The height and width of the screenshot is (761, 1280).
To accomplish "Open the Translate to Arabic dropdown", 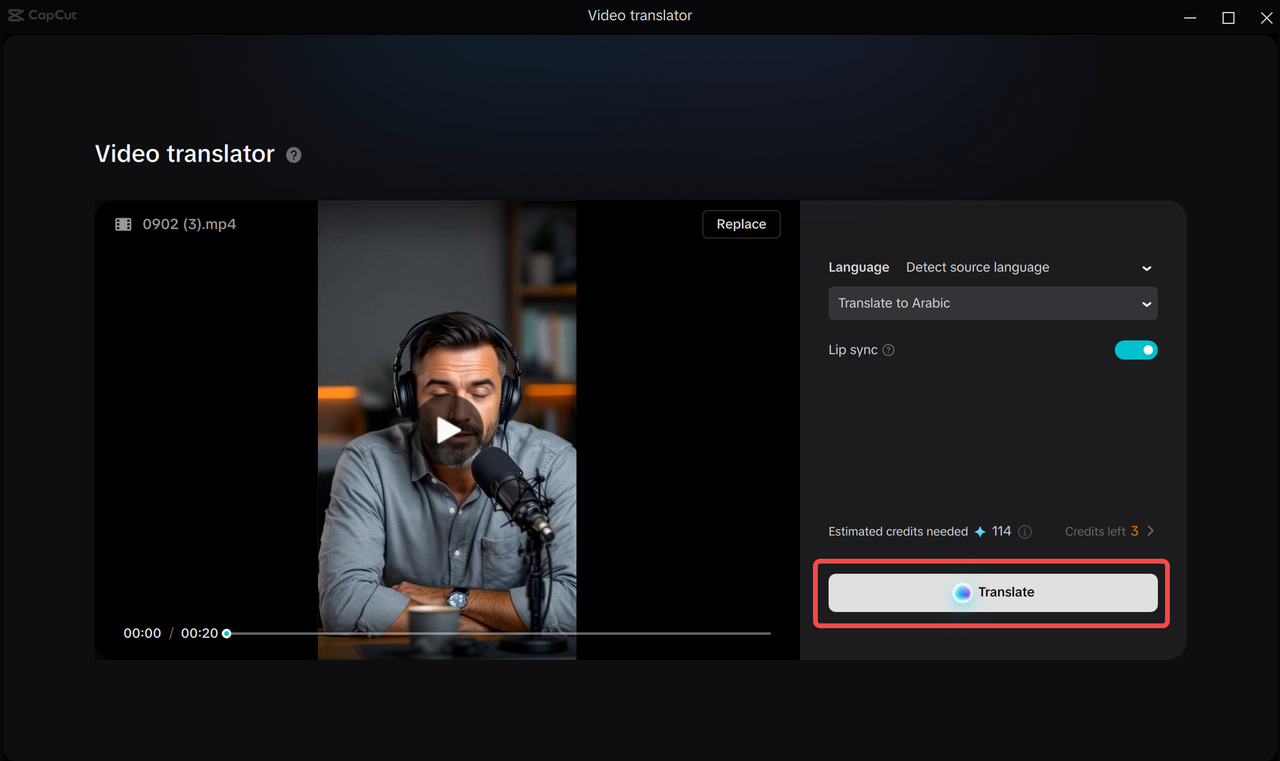I will pos(993,303).
